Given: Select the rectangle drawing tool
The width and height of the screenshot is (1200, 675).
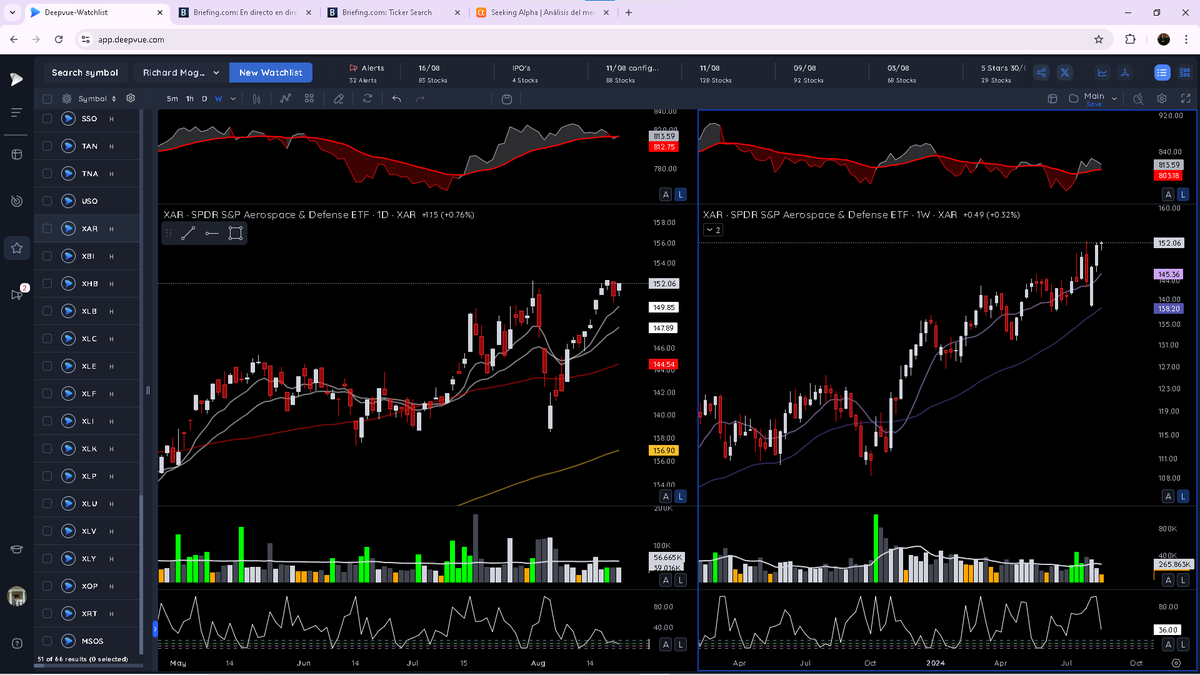Looking at the screenshot, I should tap(235, 233).
